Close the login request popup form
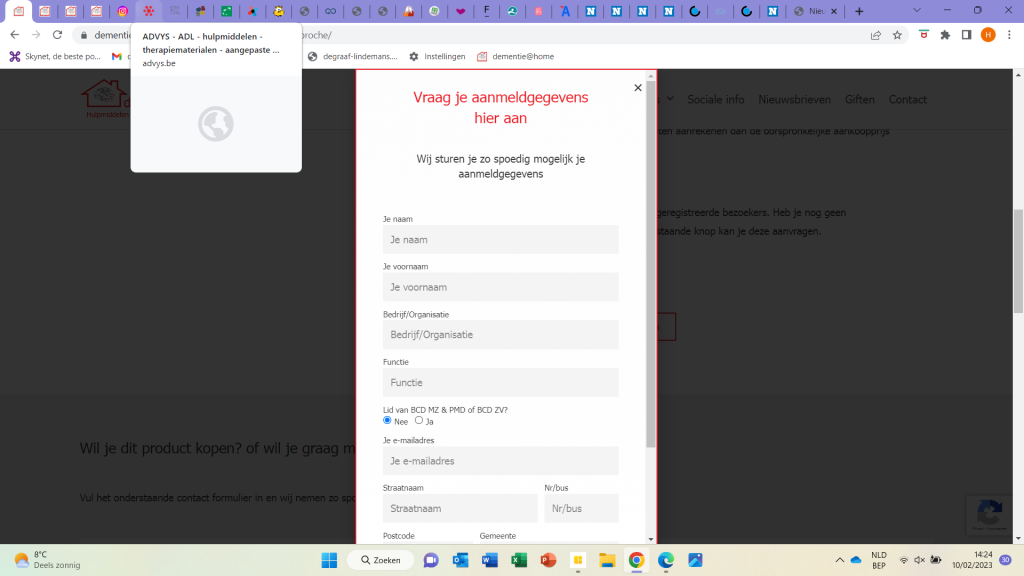This screenshot has height=576, width=1024. tap(638, 88)
